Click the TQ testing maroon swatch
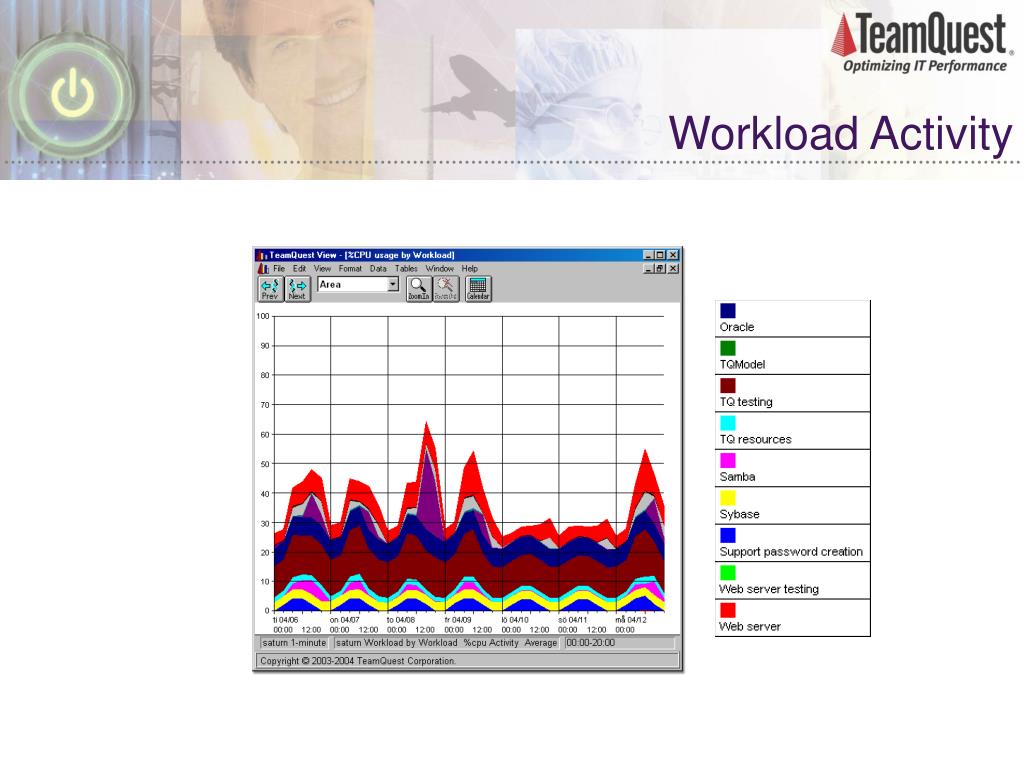This screenshot has height=768, width=1024. click(728, 385)
